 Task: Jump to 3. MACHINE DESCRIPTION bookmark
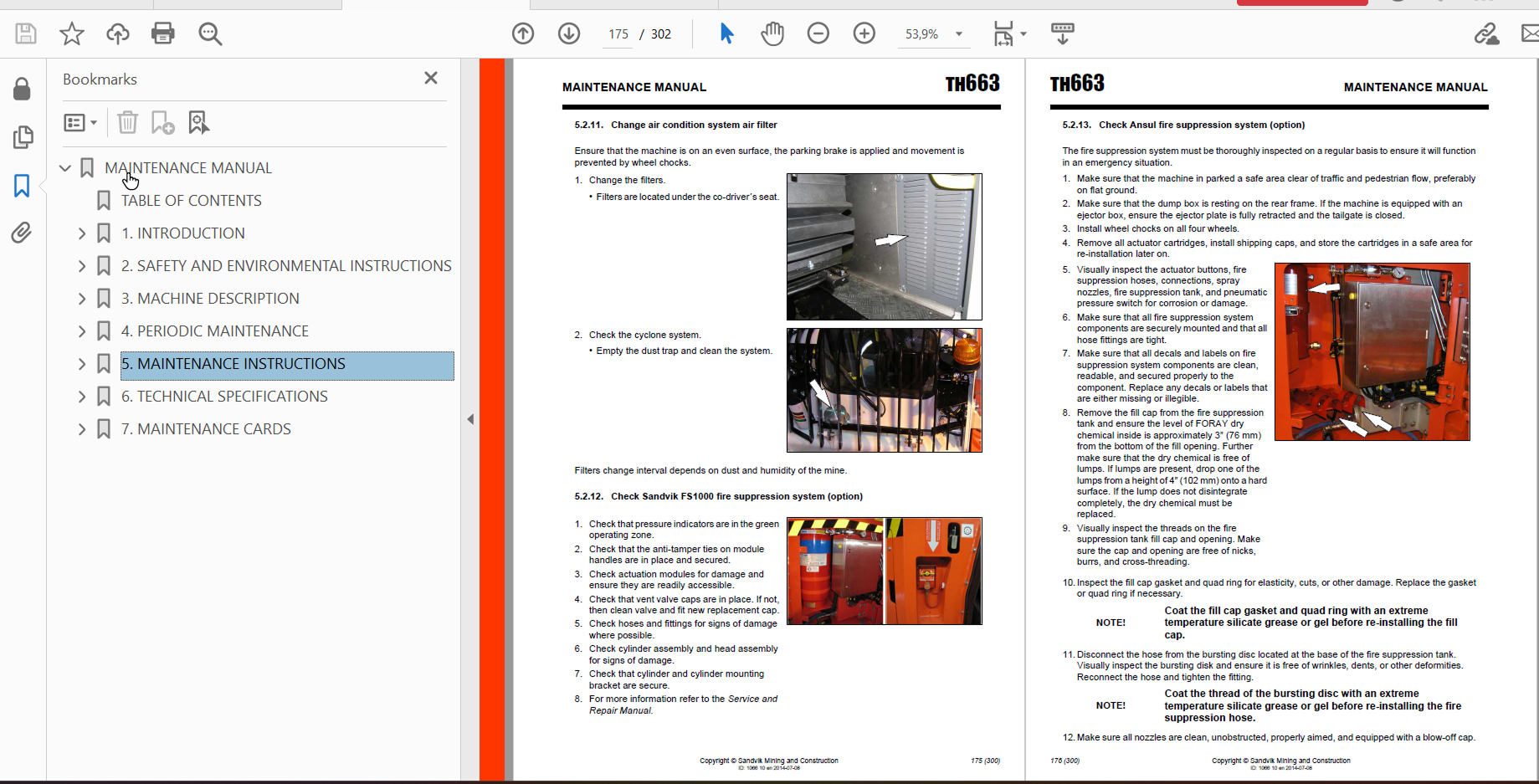click(210, 299)
